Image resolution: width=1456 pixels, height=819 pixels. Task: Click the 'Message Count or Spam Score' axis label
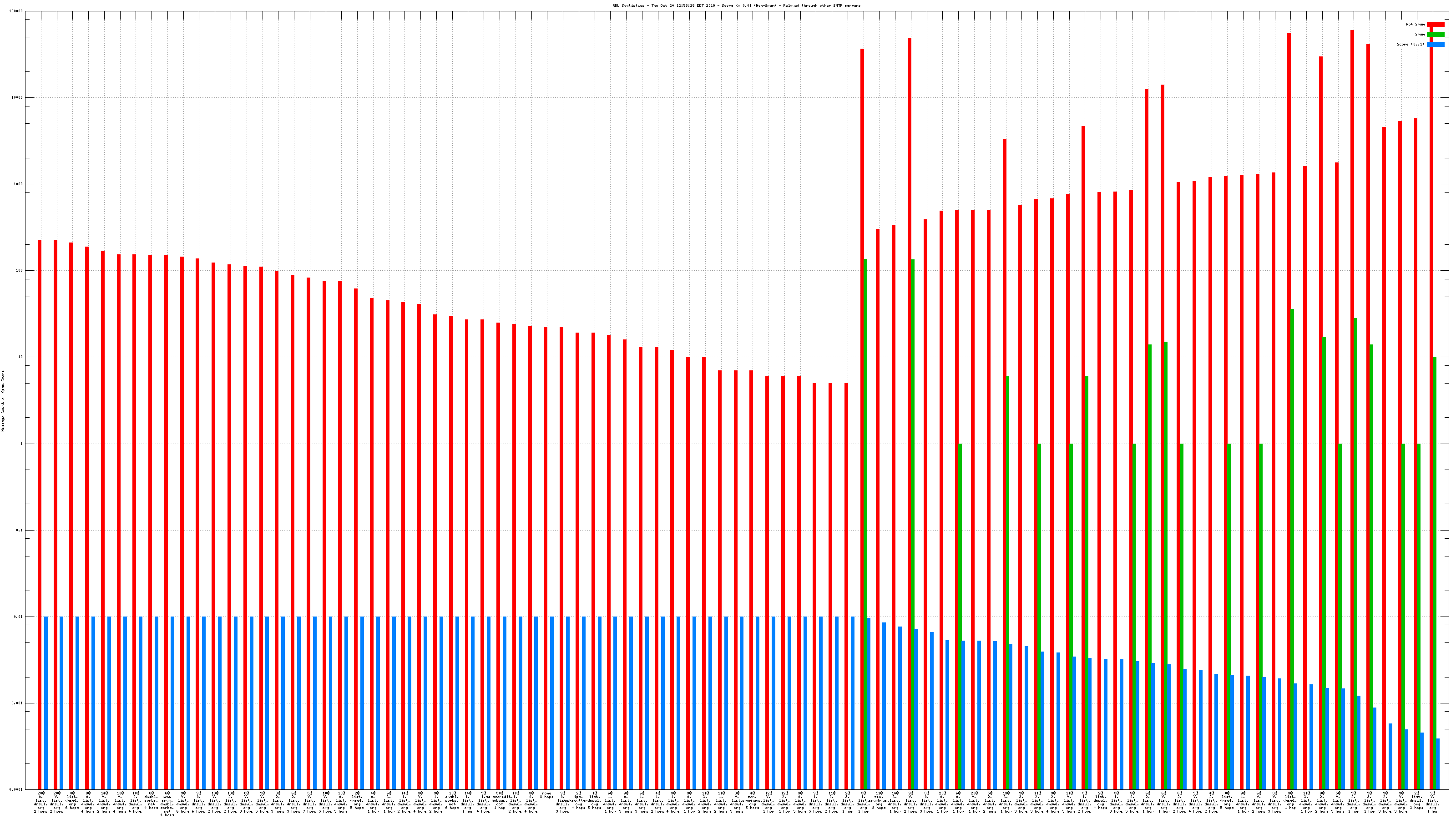pos(3,401)
